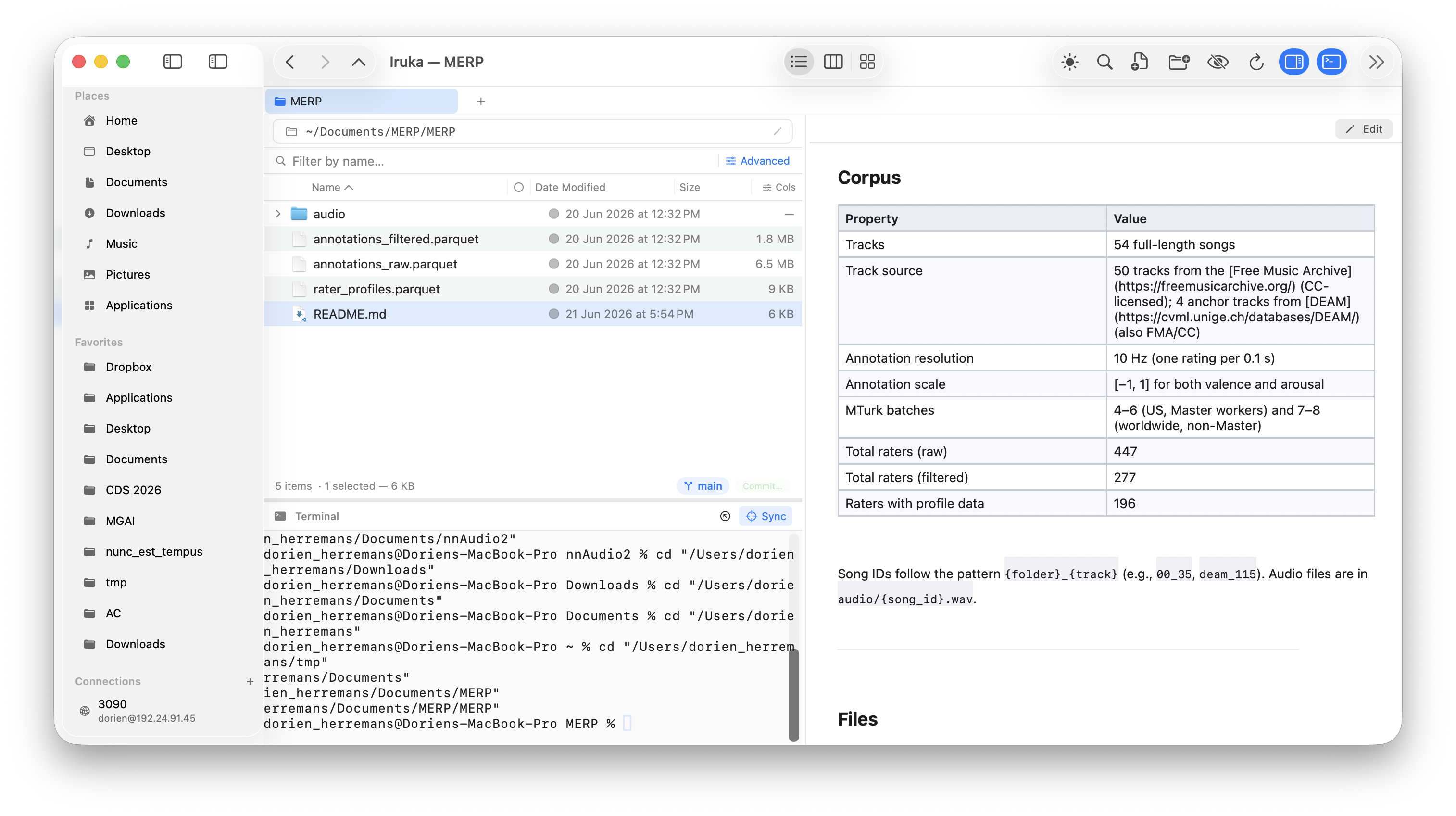Image resolution: width=1456 pixels, height=816 pixels.
Task: Click the Edit button in preview
Action: tap(1363, 129)
